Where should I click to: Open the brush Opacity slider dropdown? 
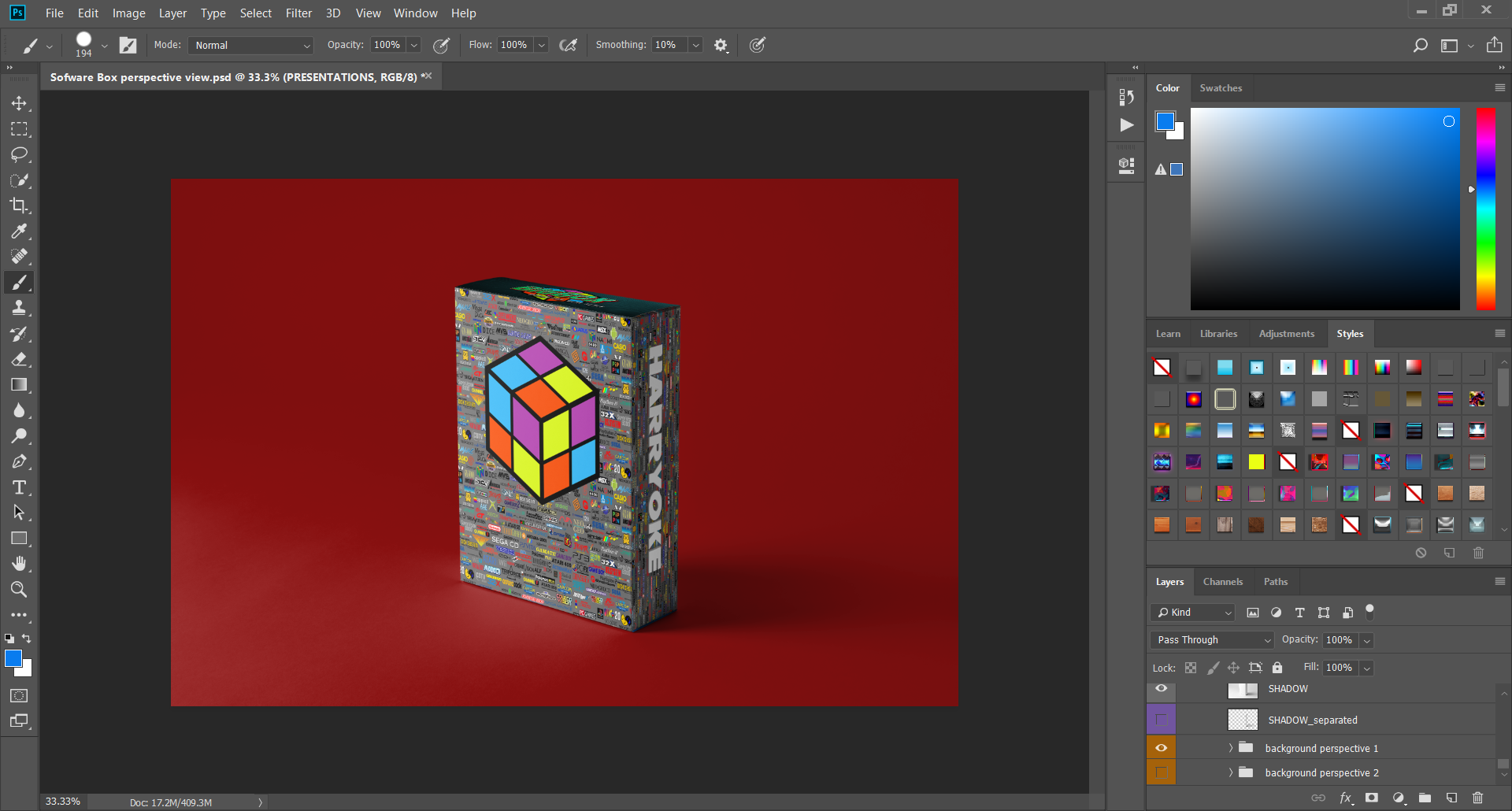(x=414, y=46)
